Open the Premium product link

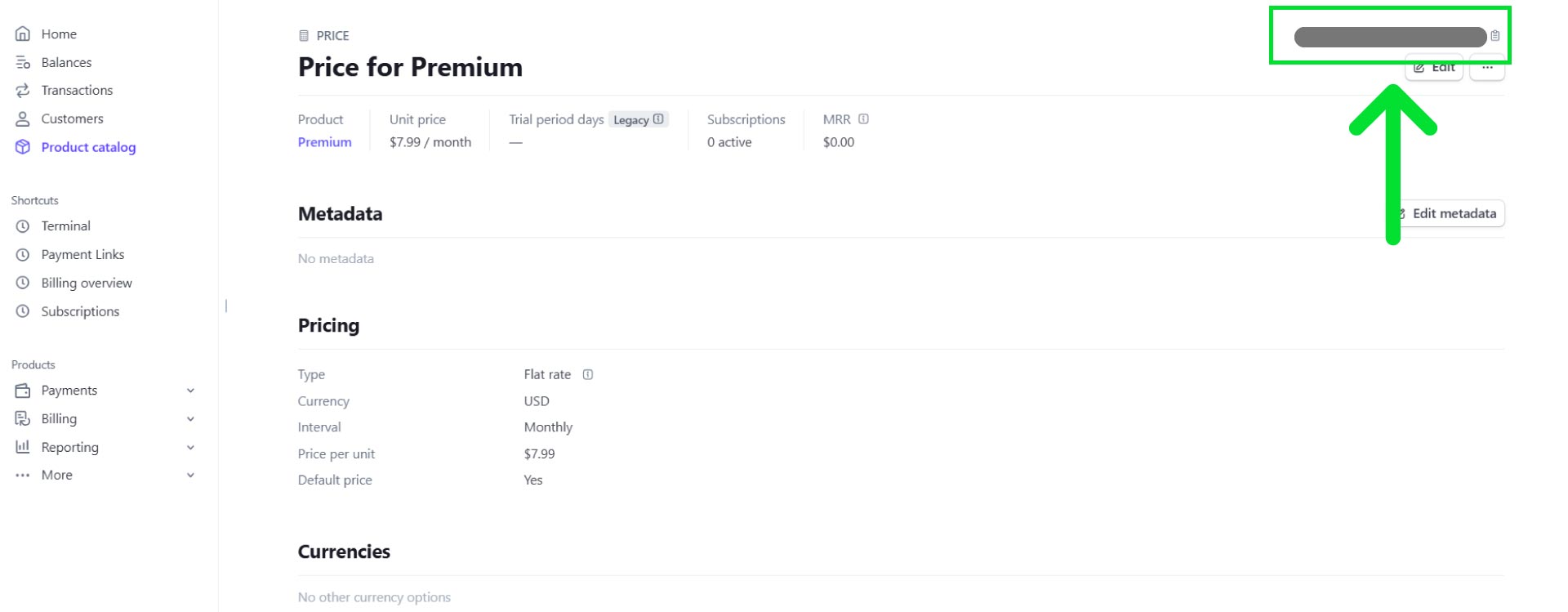[x=324, y=141]
